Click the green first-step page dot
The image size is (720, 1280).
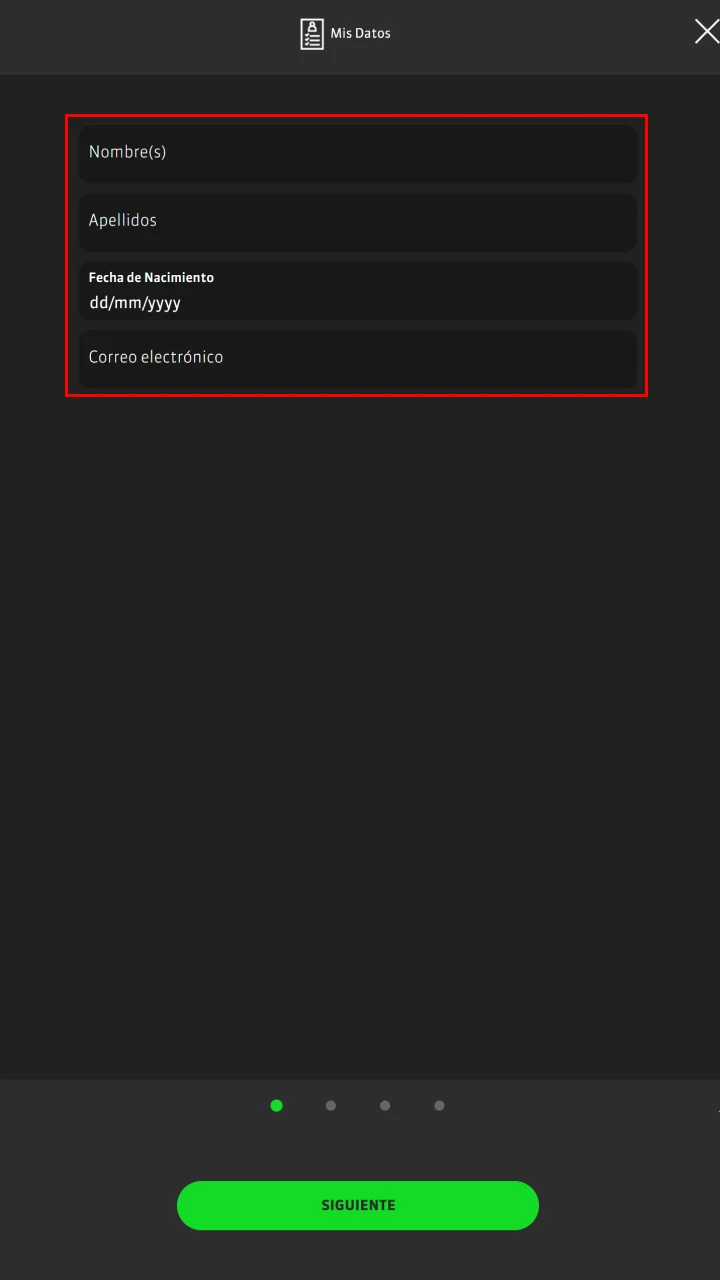pyautogui.click(x=277, y=1105)
